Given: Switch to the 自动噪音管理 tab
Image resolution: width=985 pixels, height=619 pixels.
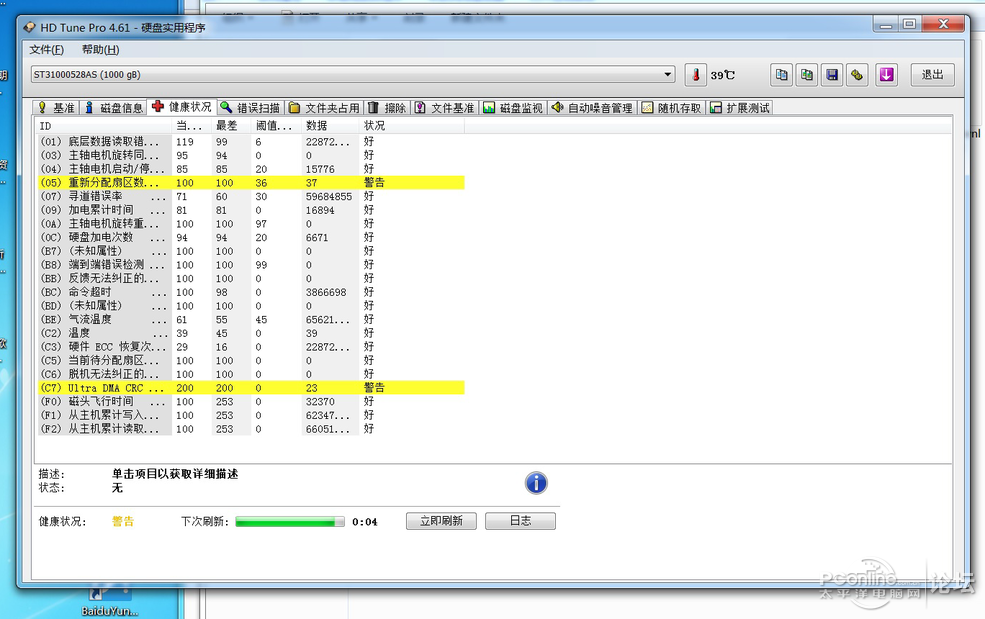Looking at the screenshot, I should click(x=592, y=107).
